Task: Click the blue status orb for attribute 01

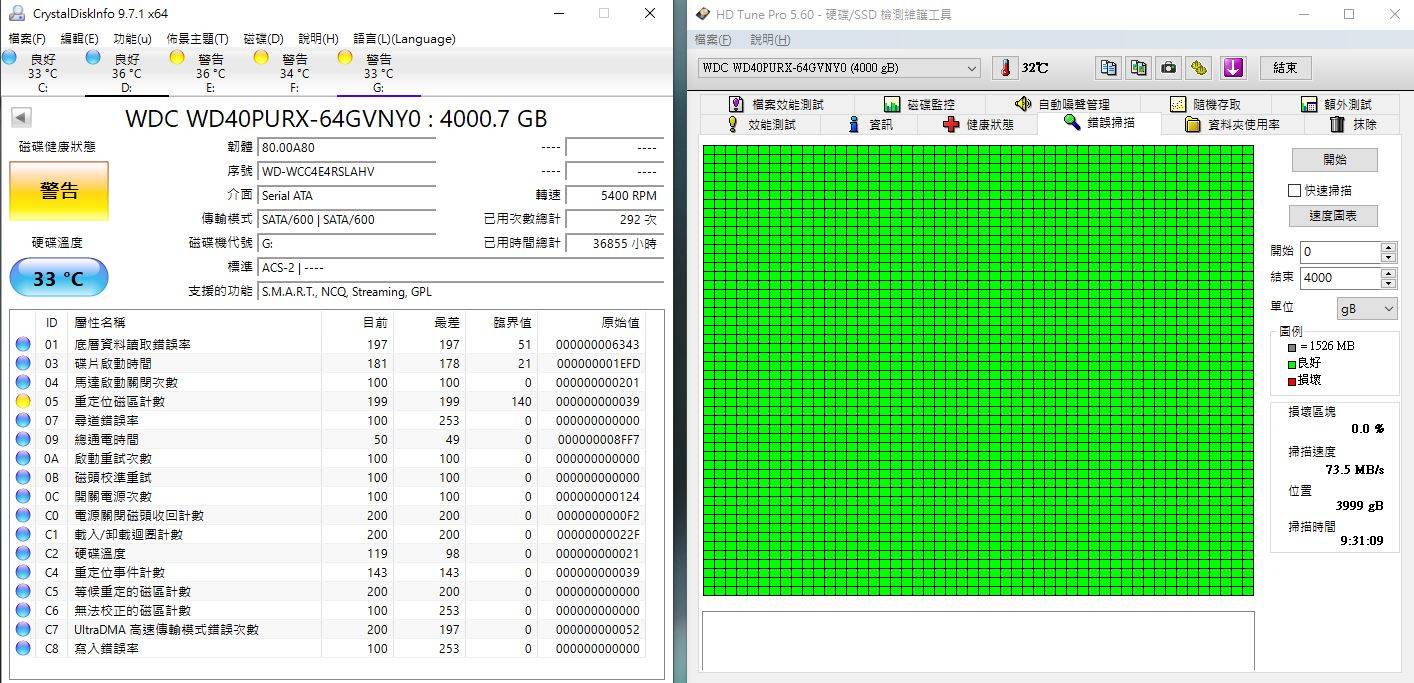Action: click(x=23, y=344)
